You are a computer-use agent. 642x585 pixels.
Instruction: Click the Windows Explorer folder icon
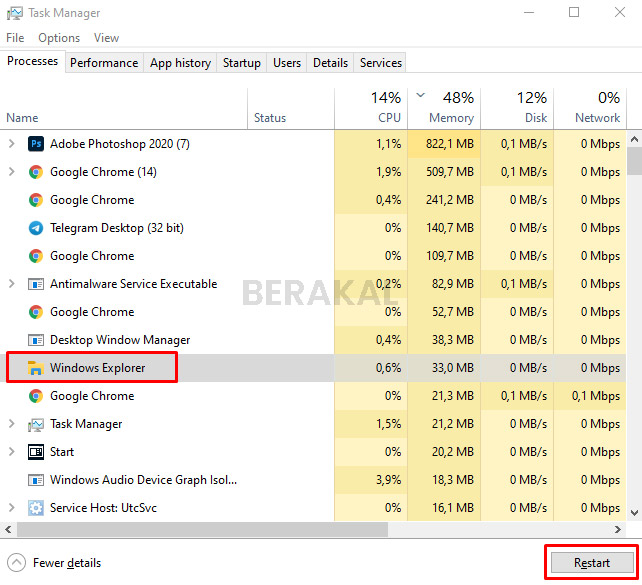click(36, 368)
